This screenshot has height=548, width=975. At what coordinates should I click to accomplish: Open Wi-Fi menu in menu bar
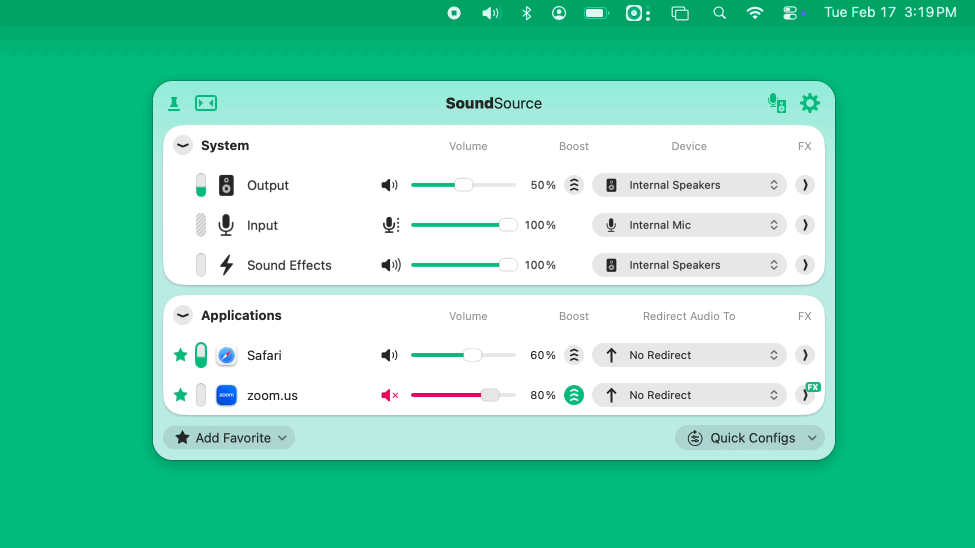(x=755, y=13)
